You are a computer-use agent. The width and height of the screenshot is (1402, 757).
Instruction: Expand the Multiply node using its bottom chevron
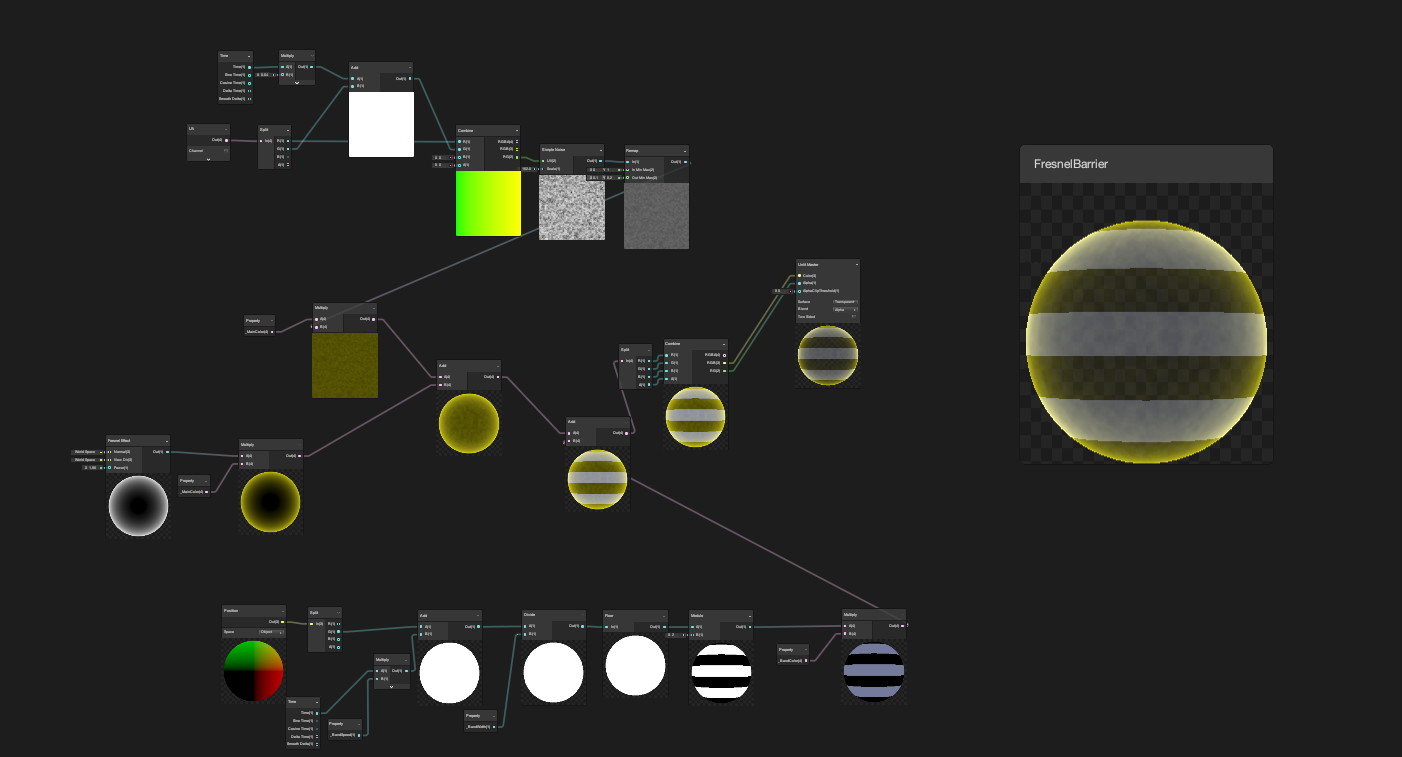click(x=297, y=83)
